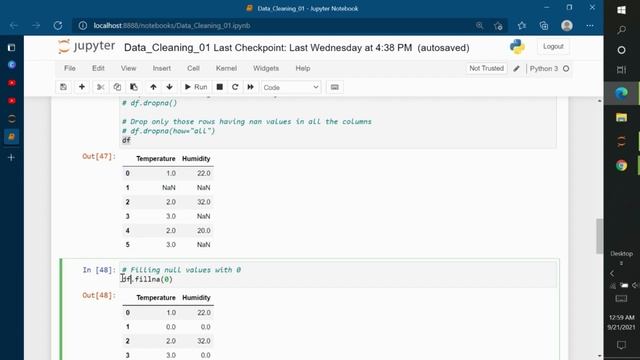Image resolution: width=640 pixels, height=360 pixels.
Task: Open browser collections icon
Action: [x=544, y=26]
